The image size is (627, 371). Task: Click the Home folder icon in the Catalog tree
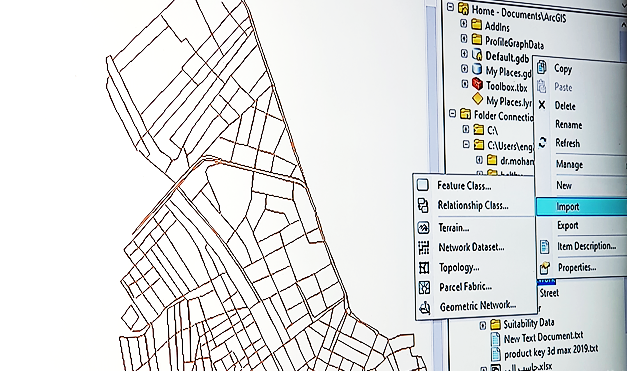pyautogui.click(x=463, y=8)
